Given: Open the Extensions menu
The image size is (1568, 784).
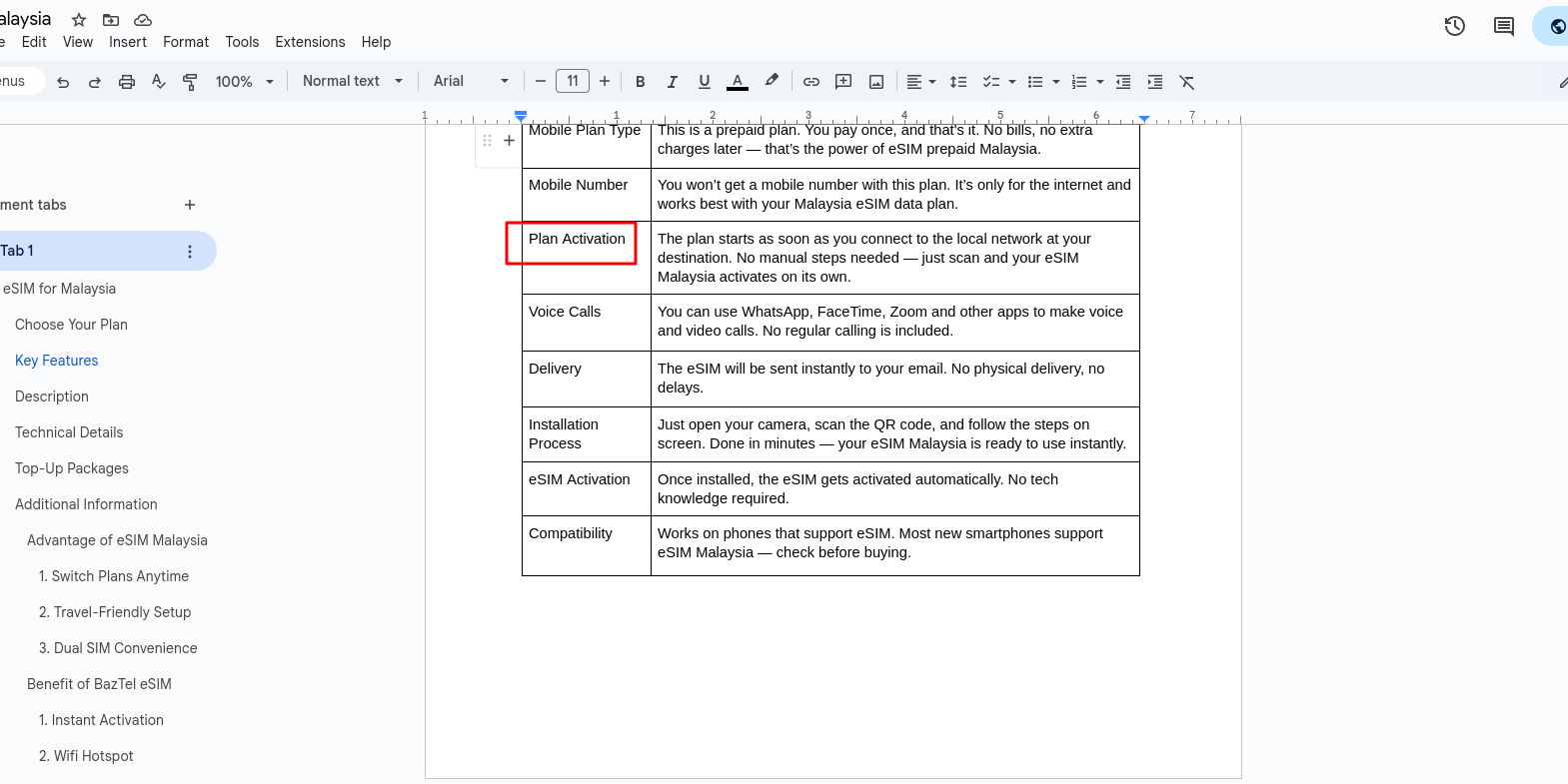Looking at the screenshot, I should coord(310,42).
